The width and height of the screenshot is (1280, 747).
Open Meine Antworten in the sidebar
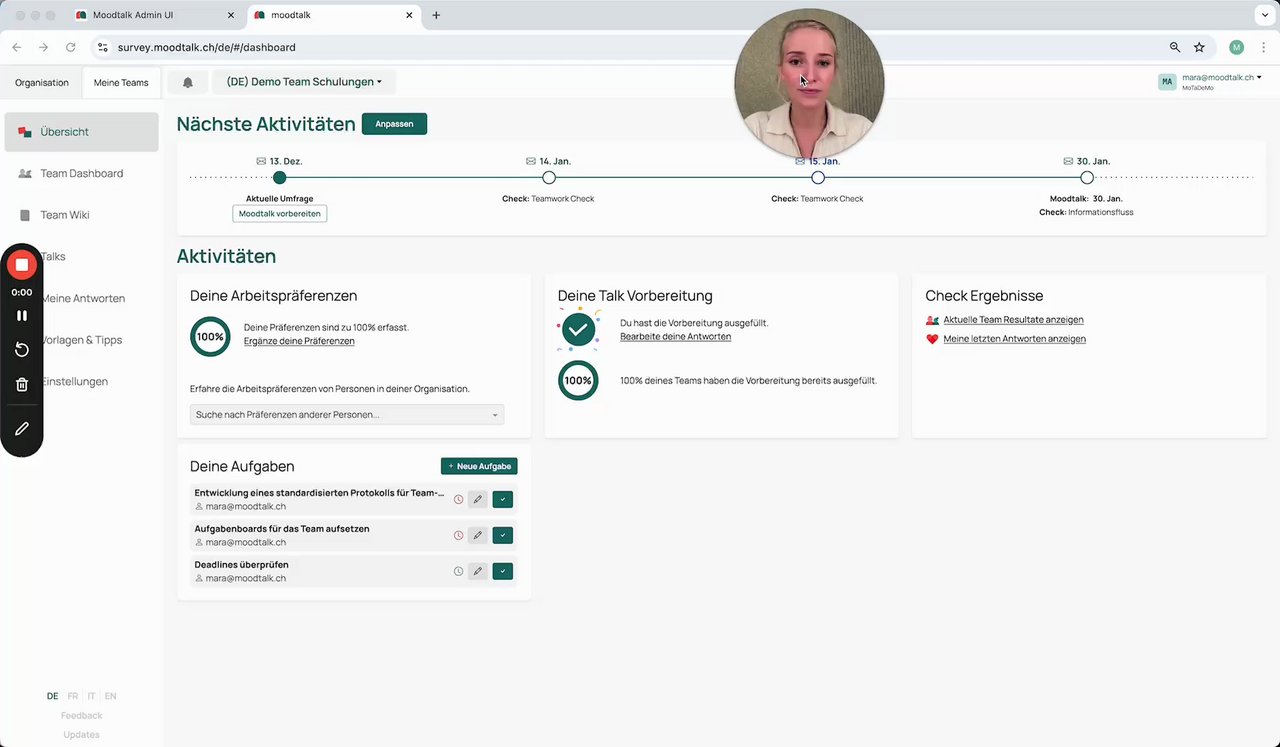point(83,298)
